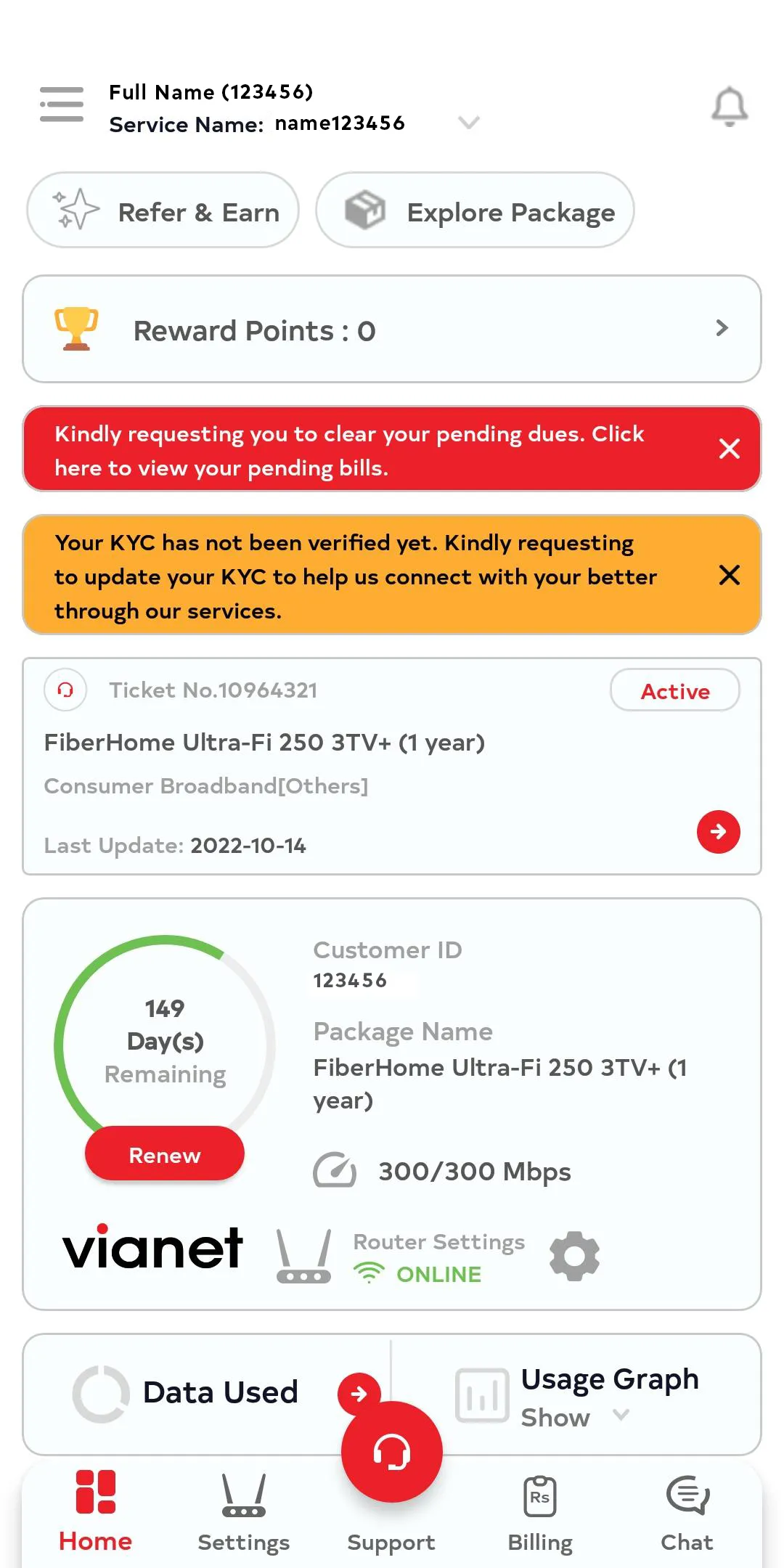Open Explore Package
Screen dimensions: 784x1568
(x=475, y=211)
